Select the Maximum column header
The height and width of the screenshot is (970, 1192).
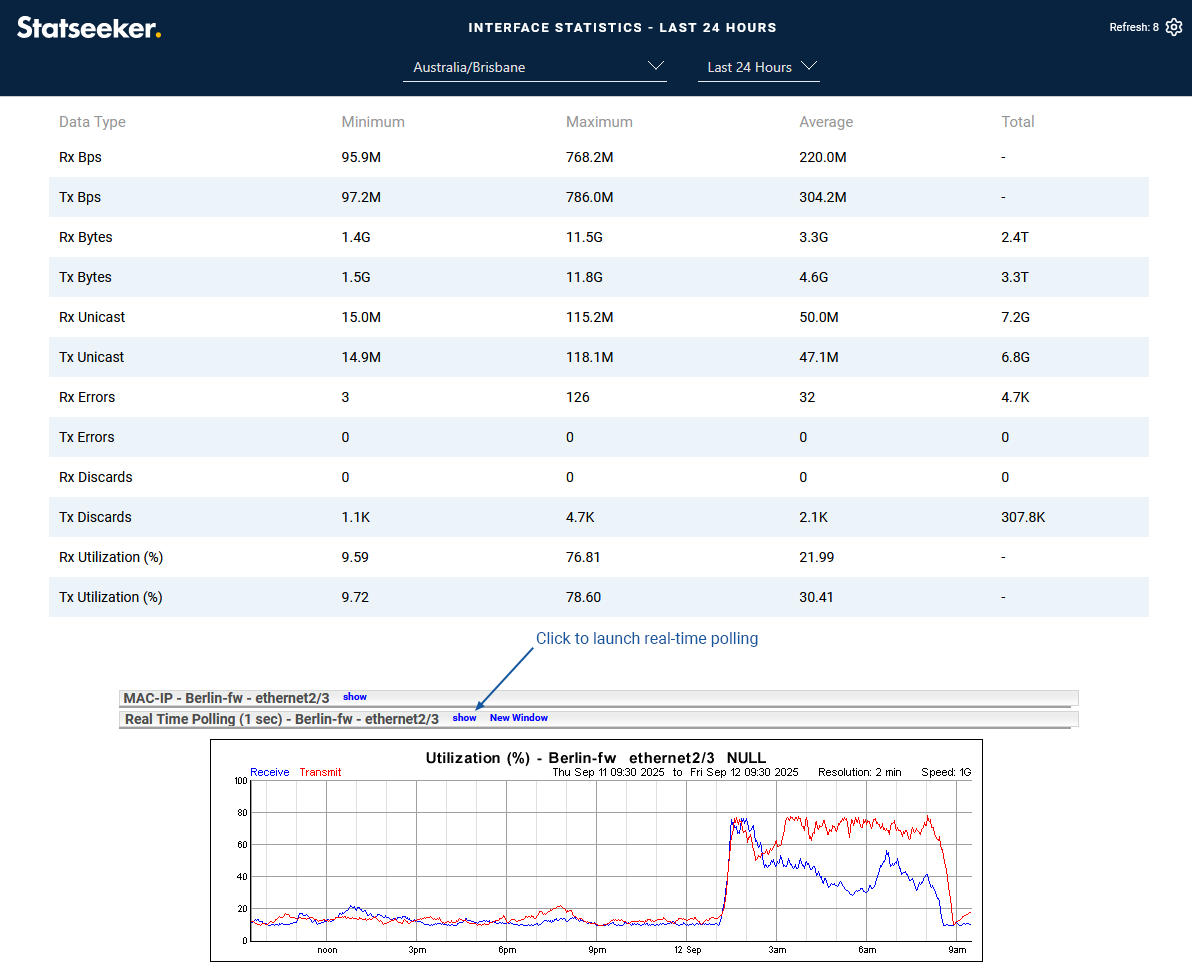tap(599, 122)
